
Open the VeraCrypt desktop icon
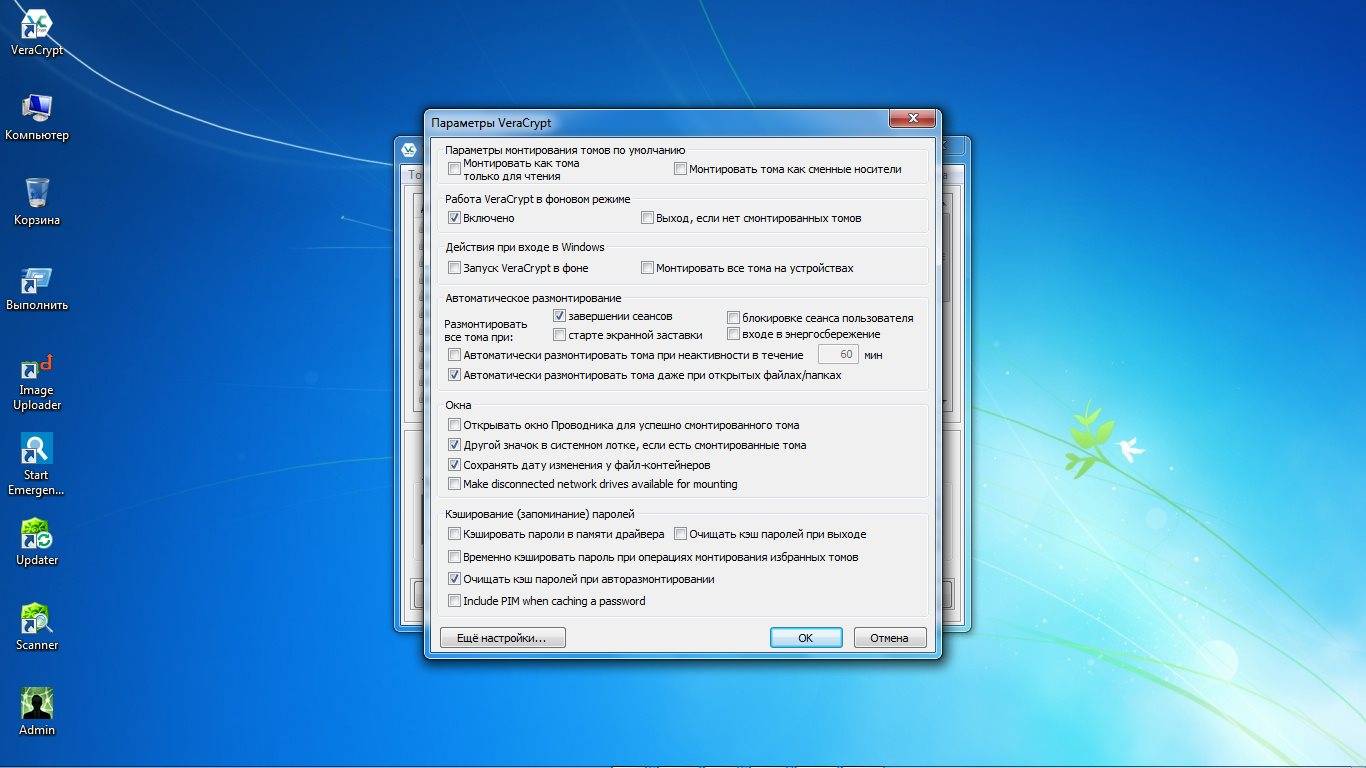(37, 33)
